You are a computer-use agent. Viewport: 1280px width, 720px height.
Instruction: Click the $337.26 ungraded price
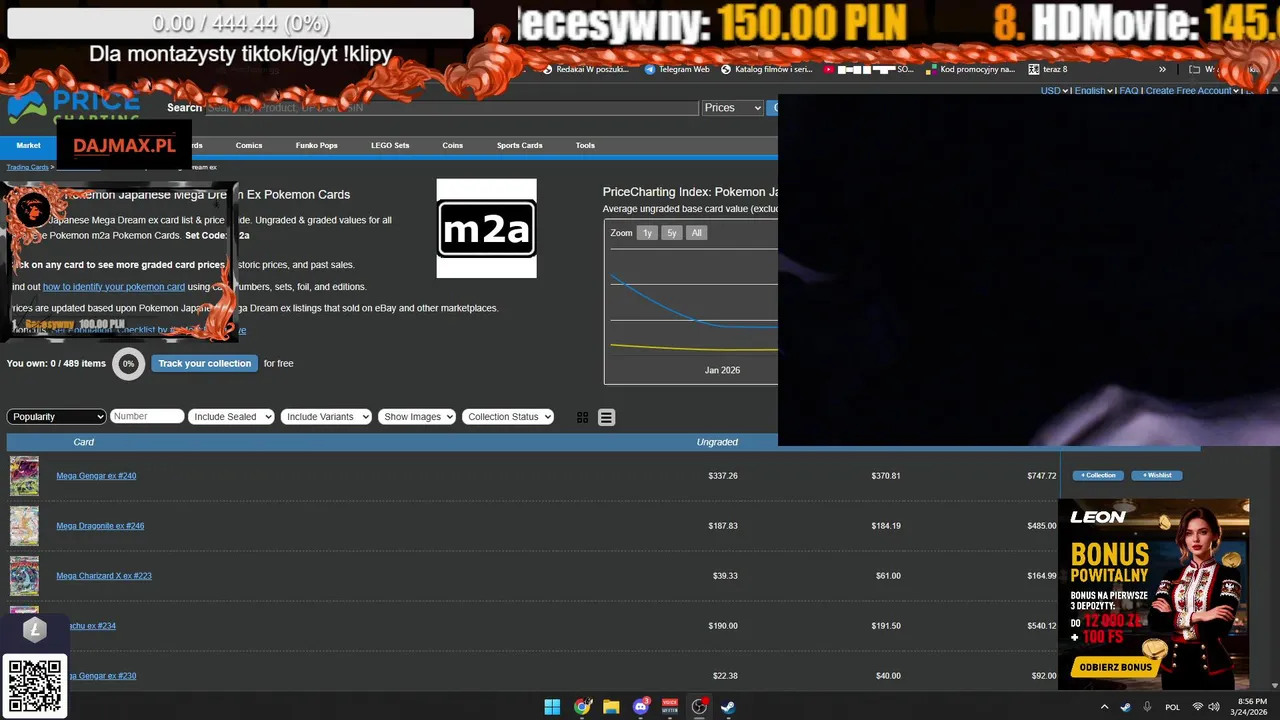click(x=723, y=476)
